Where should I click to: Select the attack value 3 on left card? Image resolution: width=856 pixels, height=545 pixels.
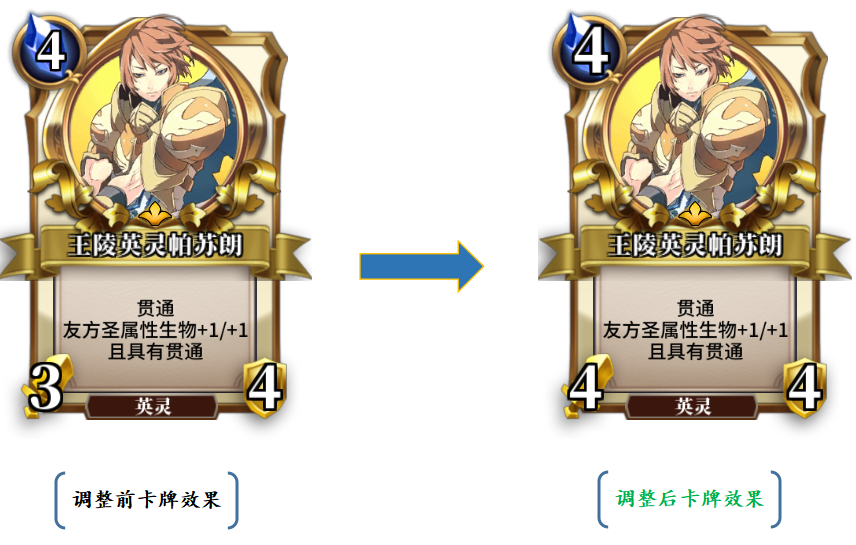point(46,388)
